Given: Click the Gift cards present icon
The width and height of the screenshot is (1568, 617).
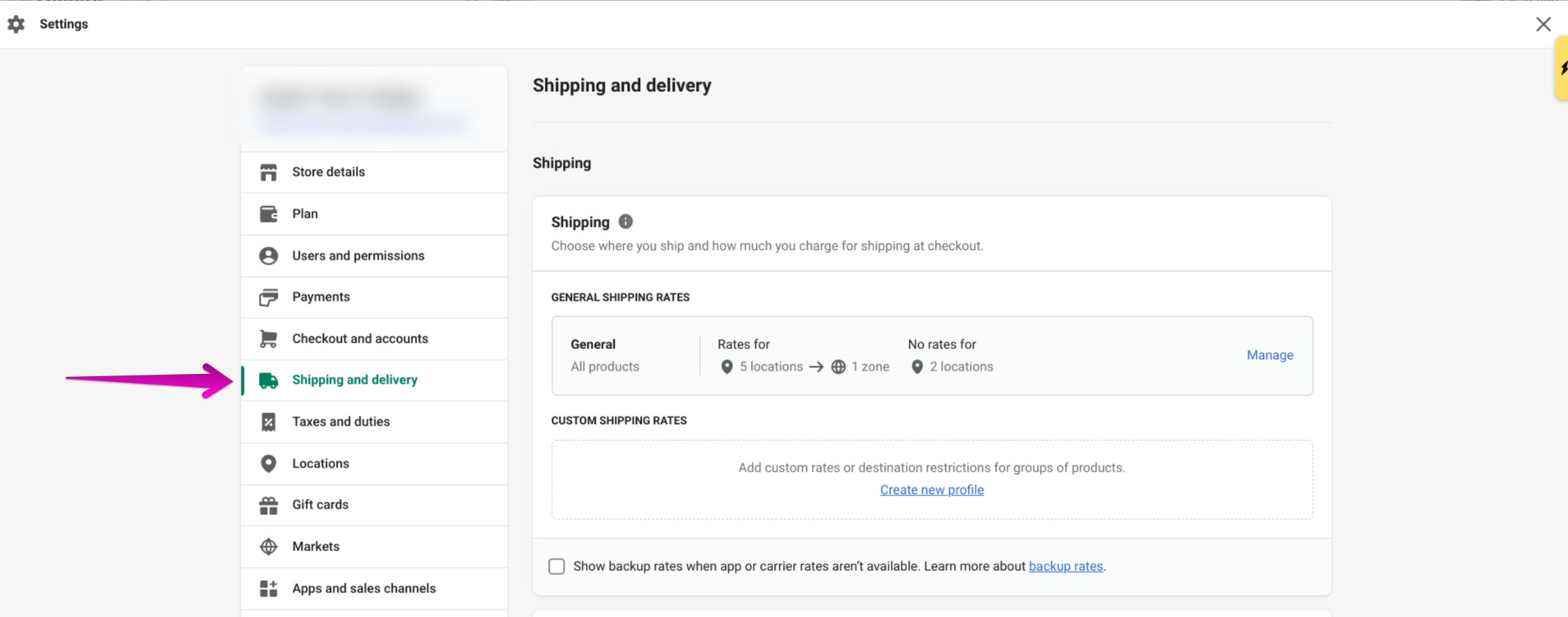Looking at the screenshot, I should click(269, 505).
